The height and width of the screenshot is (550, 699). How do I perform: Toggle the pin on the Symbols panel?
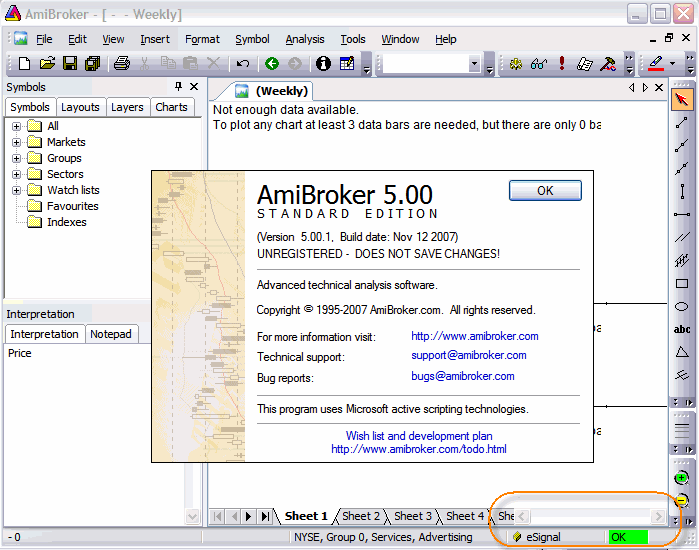point(178,86)
